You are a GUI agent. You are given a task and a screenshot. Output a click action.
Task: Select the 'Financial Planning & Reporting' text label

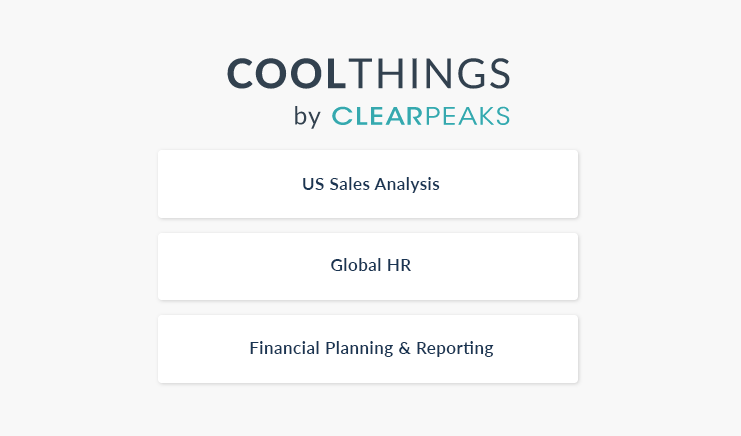pos(371,348)
